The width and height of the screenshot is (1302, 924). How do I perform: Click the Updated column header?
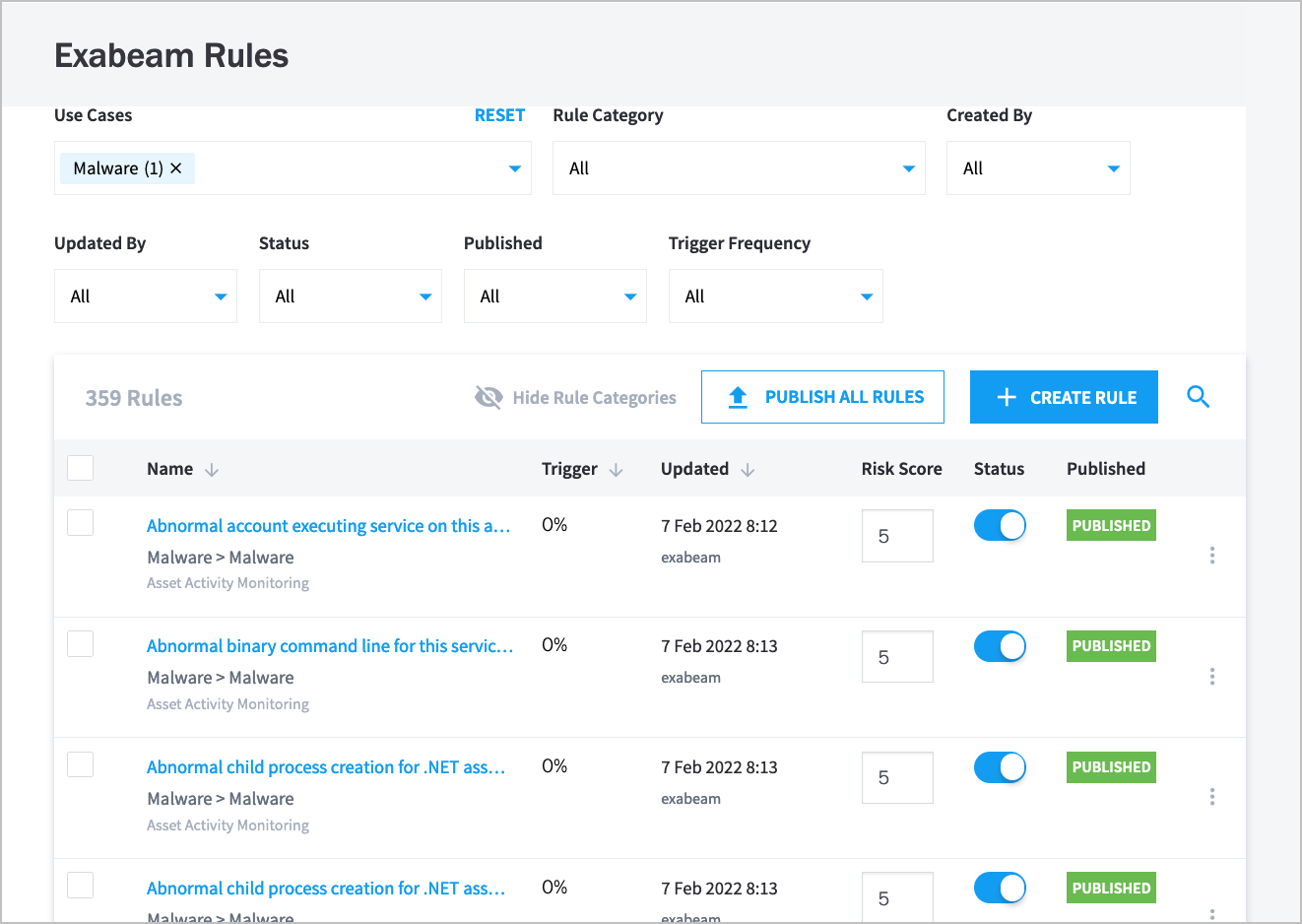694,469
